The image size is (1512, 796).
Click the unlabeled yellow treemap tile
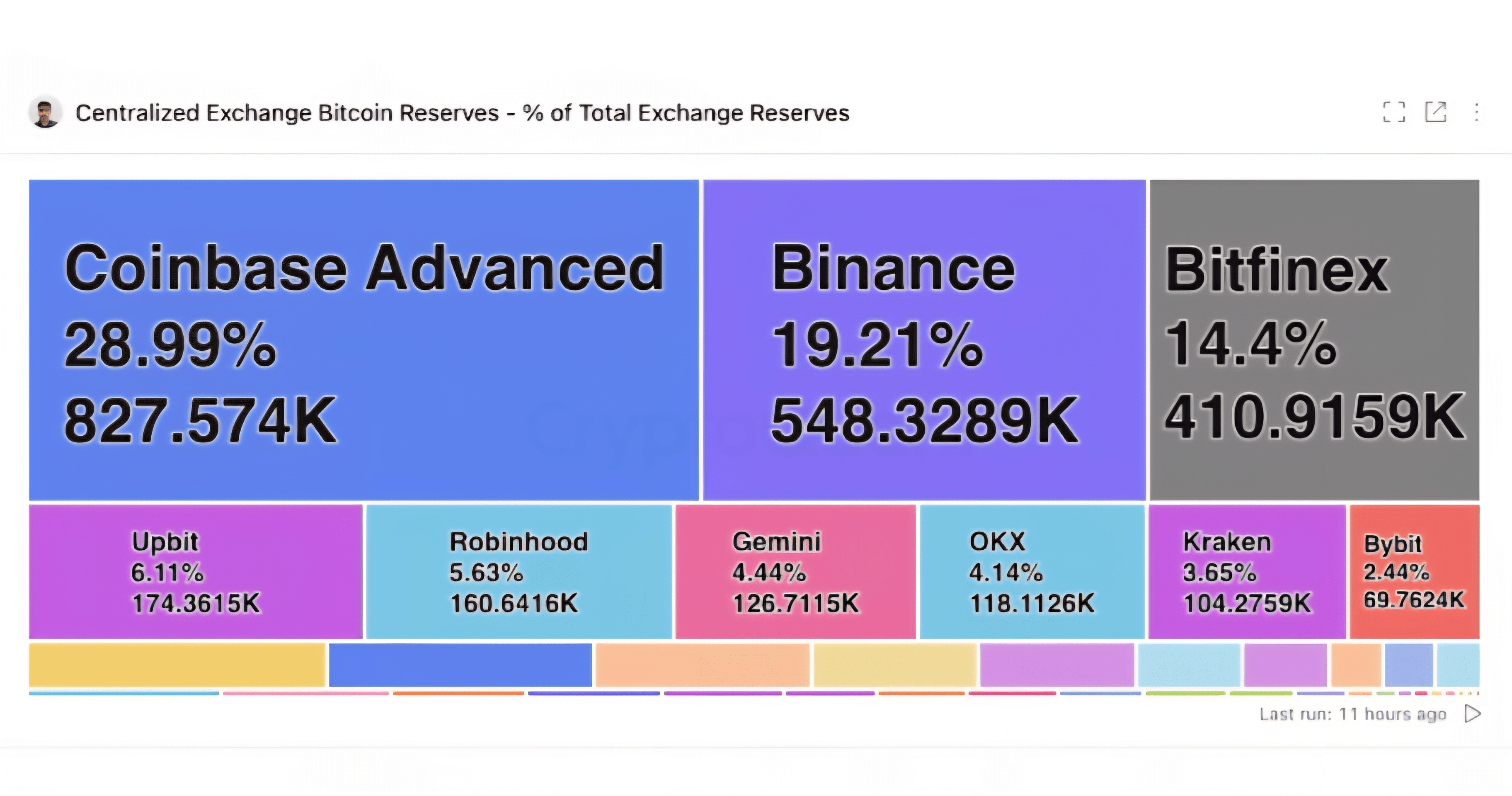[177, 665]
